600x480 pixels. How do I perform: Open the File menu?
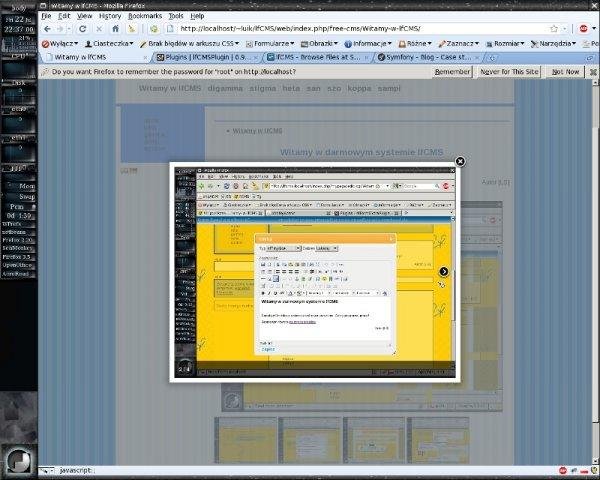[x=46, y=16]
